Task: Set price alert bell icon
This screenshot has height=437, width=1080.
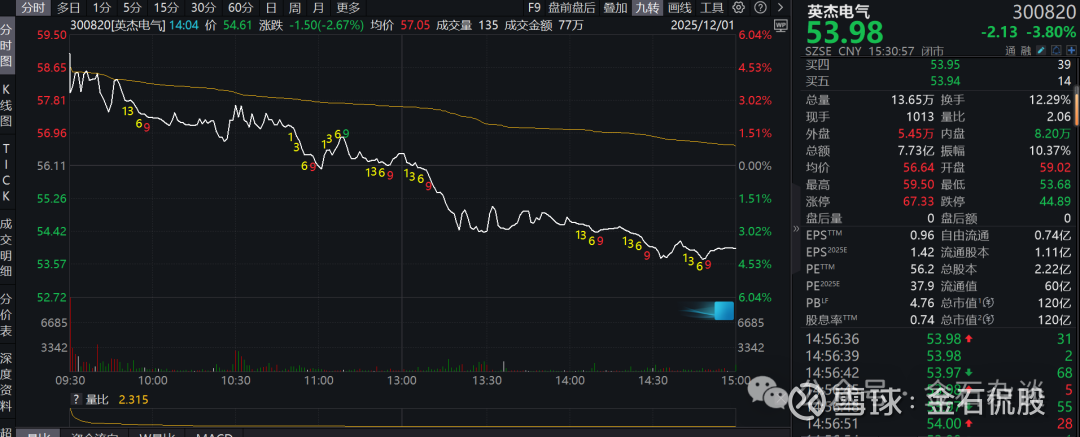Action: coord(1056,50)
